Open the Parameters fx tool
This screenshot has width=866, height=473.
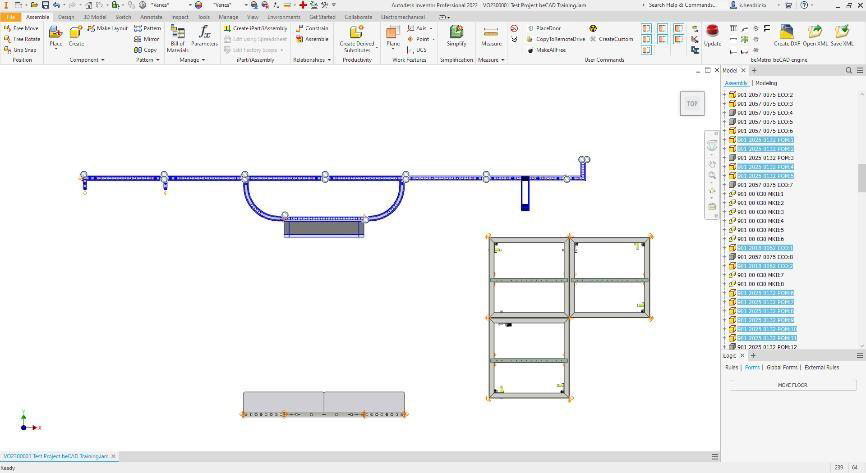pos(204,36)
